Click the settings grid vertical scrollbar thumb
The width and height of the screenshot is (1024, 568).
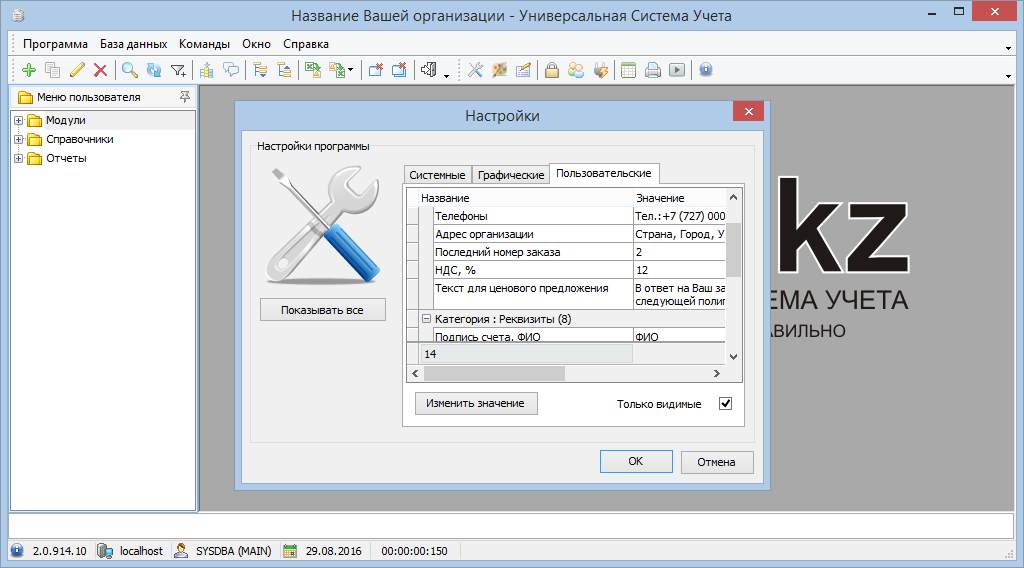pyautogui.click(x=733, y=250)
